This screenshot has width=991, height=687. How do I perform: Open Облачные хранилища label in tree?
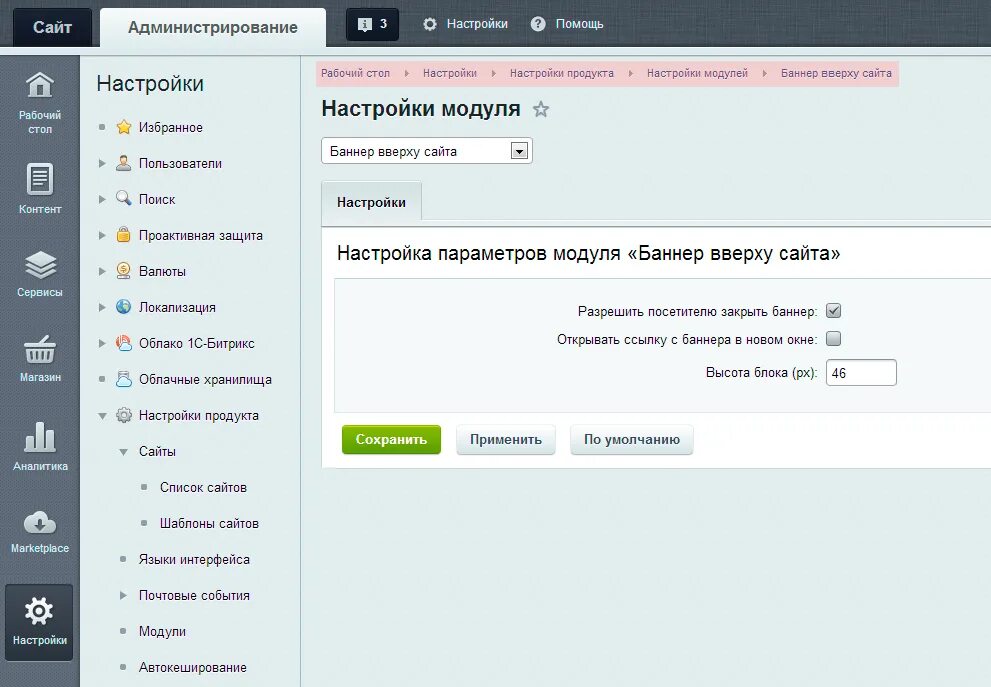pos(205,379)
